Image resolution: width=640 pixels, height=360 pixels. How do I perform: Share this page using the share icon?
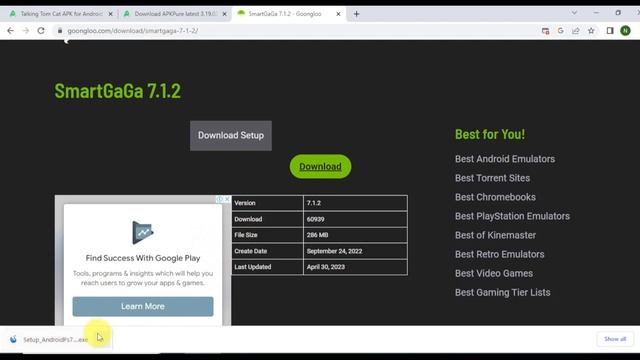(576, 31)
